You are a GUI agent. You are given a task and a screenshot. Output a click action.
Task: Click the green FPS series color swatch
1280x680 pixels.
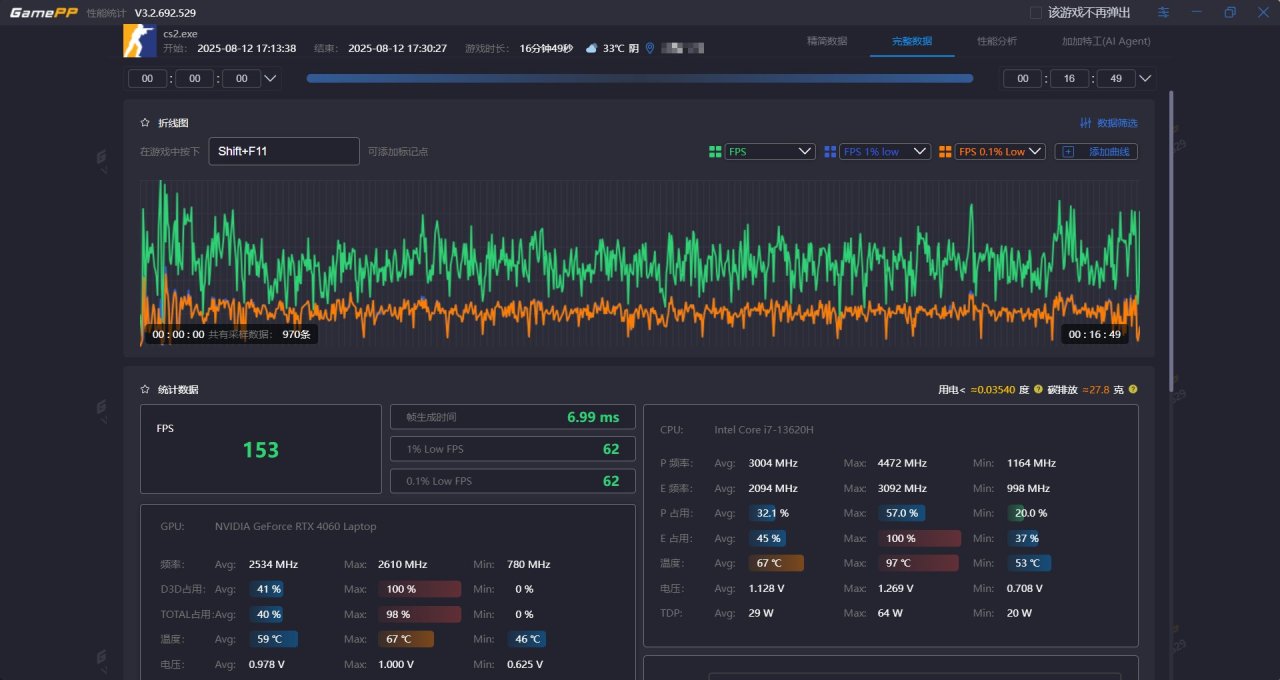click(715, 152)
